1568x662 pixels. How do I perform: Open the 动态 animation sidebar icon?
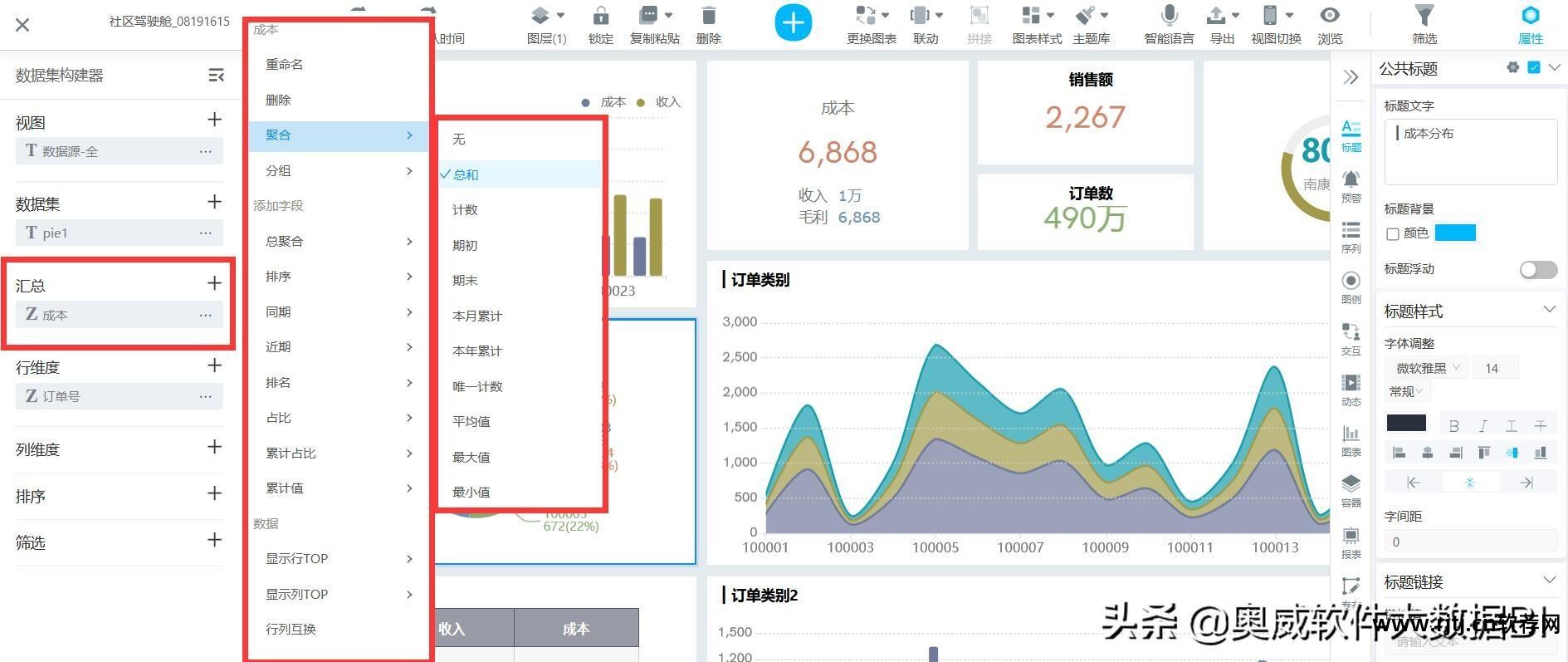tap(1351, 390)
